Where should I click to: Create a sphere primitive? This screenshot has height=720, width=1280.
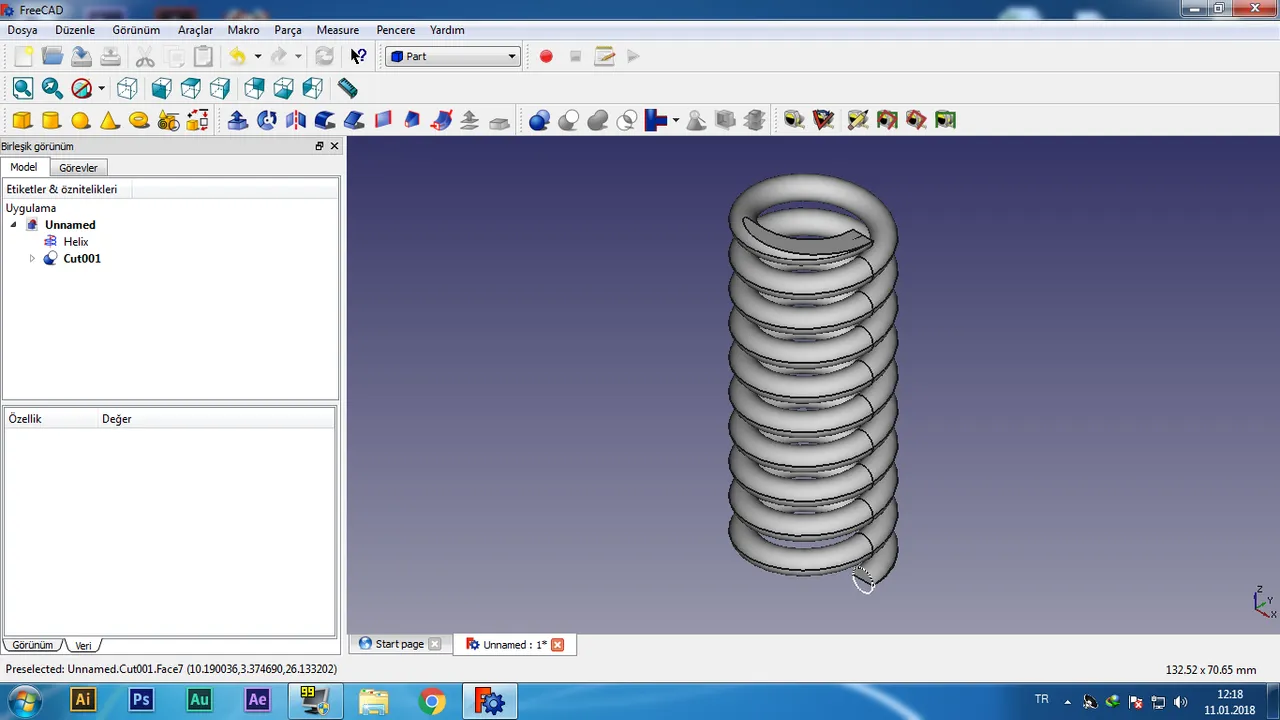[81, 121]
